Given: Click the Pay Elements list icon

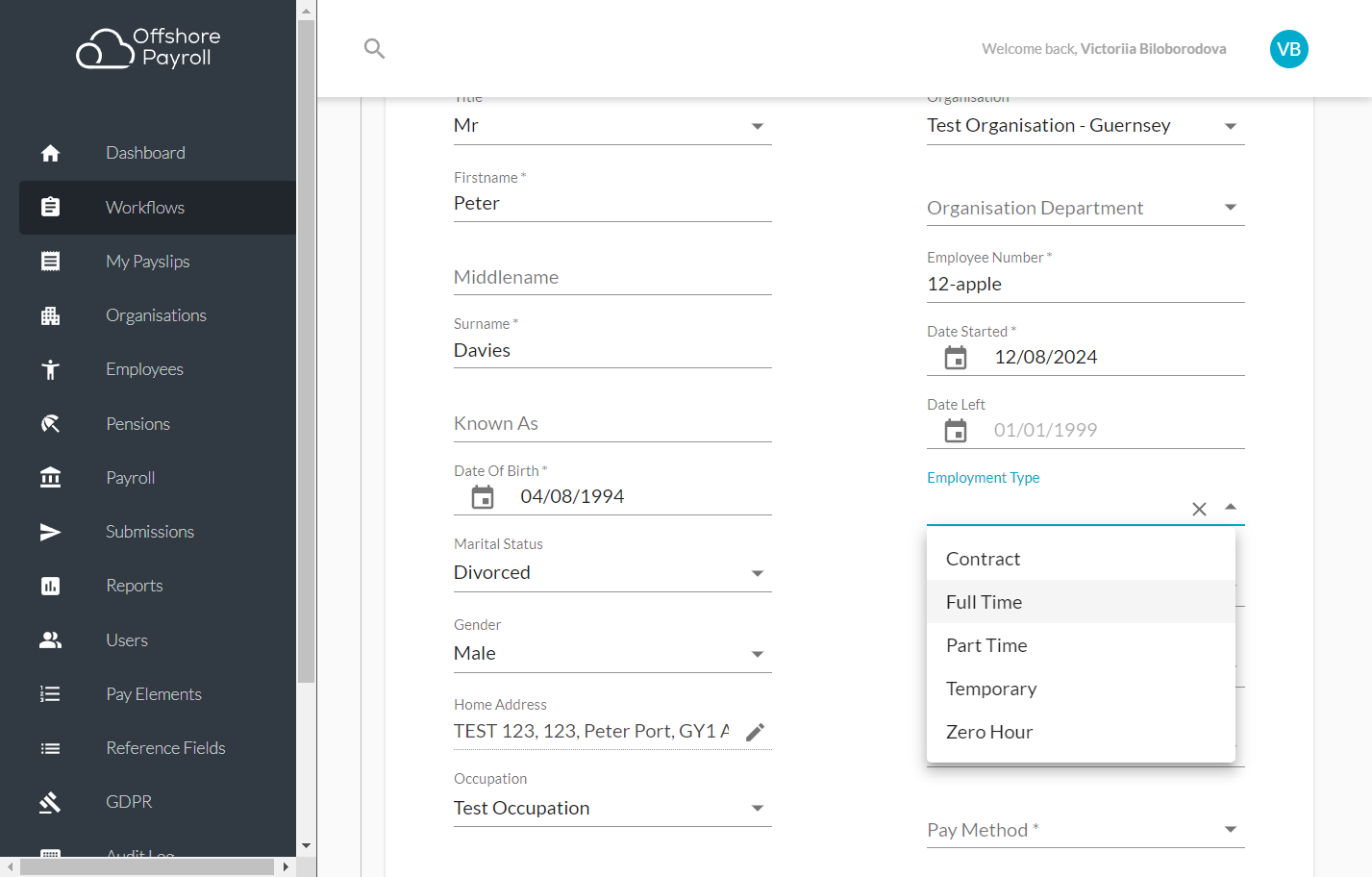Looking at the screenshot, I should 51,693.
